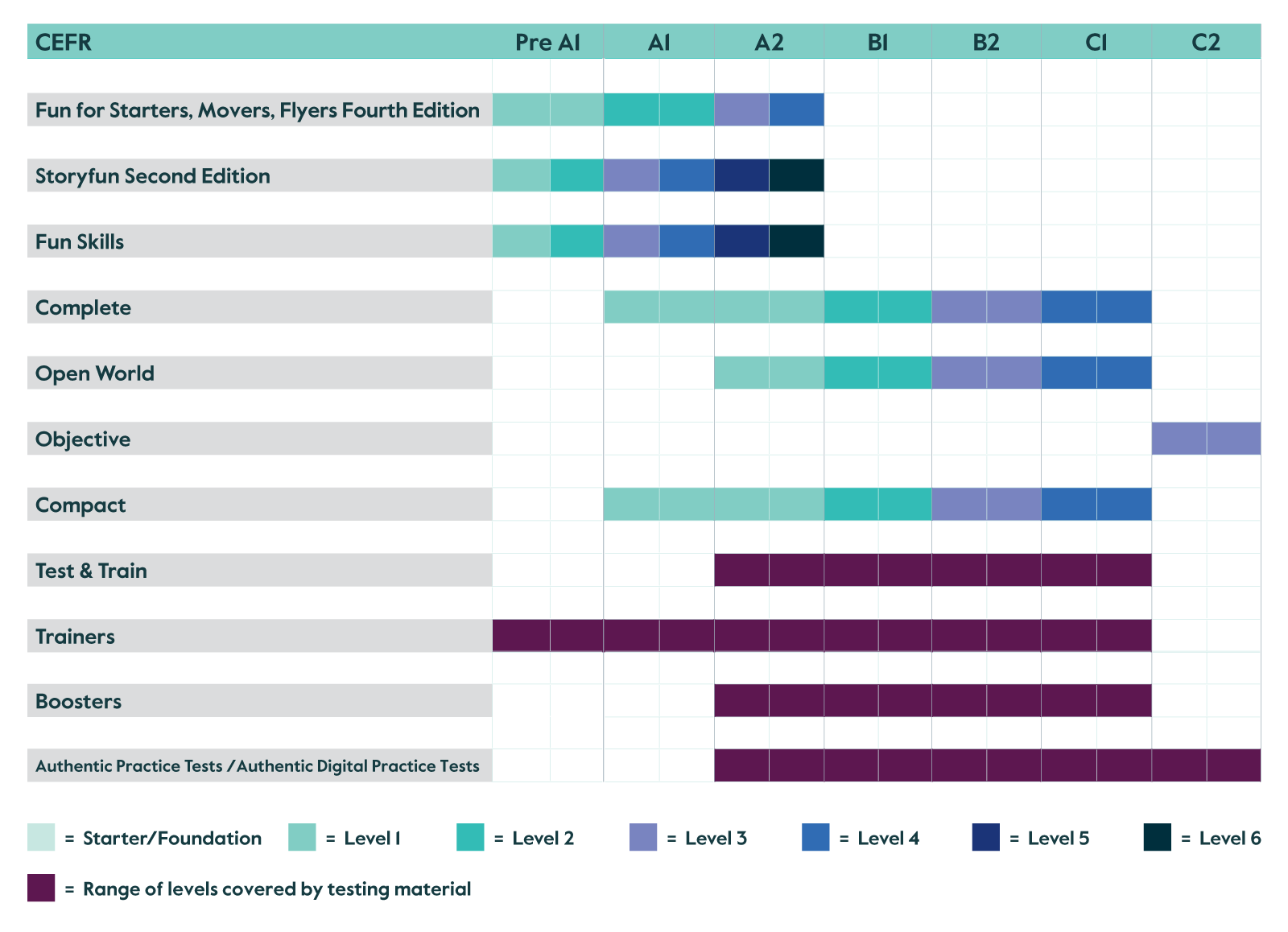This screenshot has width=1288, height=932.
Task: Select the B2 column header
Action: click(986, 42)
